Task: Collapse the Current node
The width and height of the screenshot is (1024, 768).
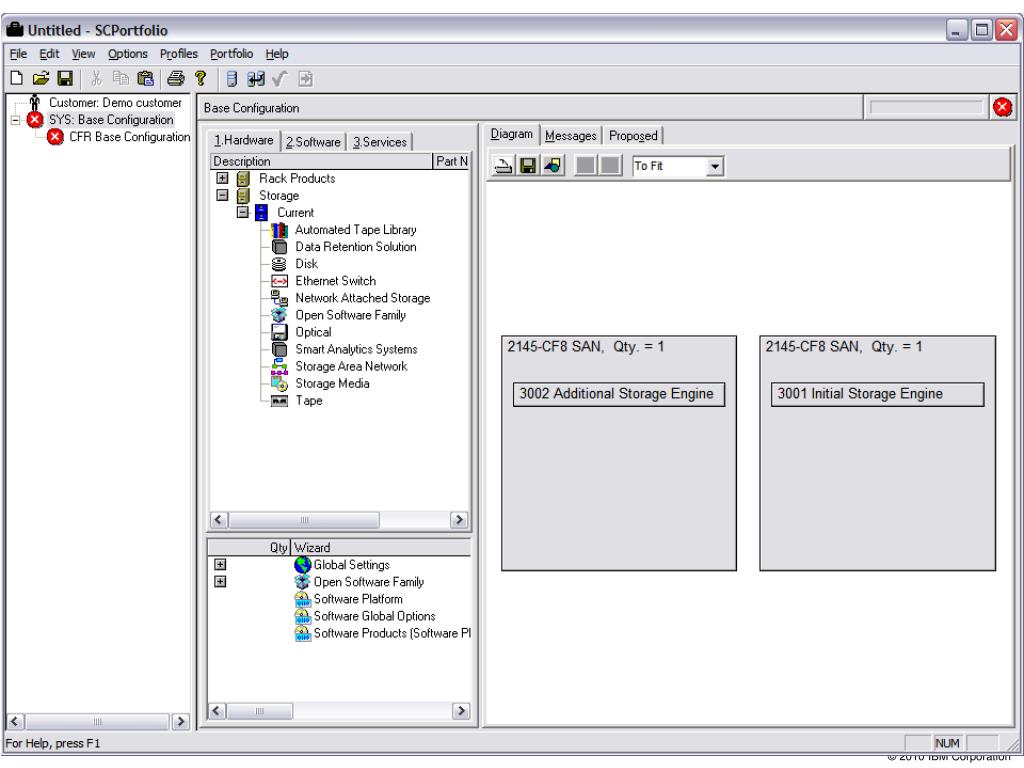Action: coord(243,212)
